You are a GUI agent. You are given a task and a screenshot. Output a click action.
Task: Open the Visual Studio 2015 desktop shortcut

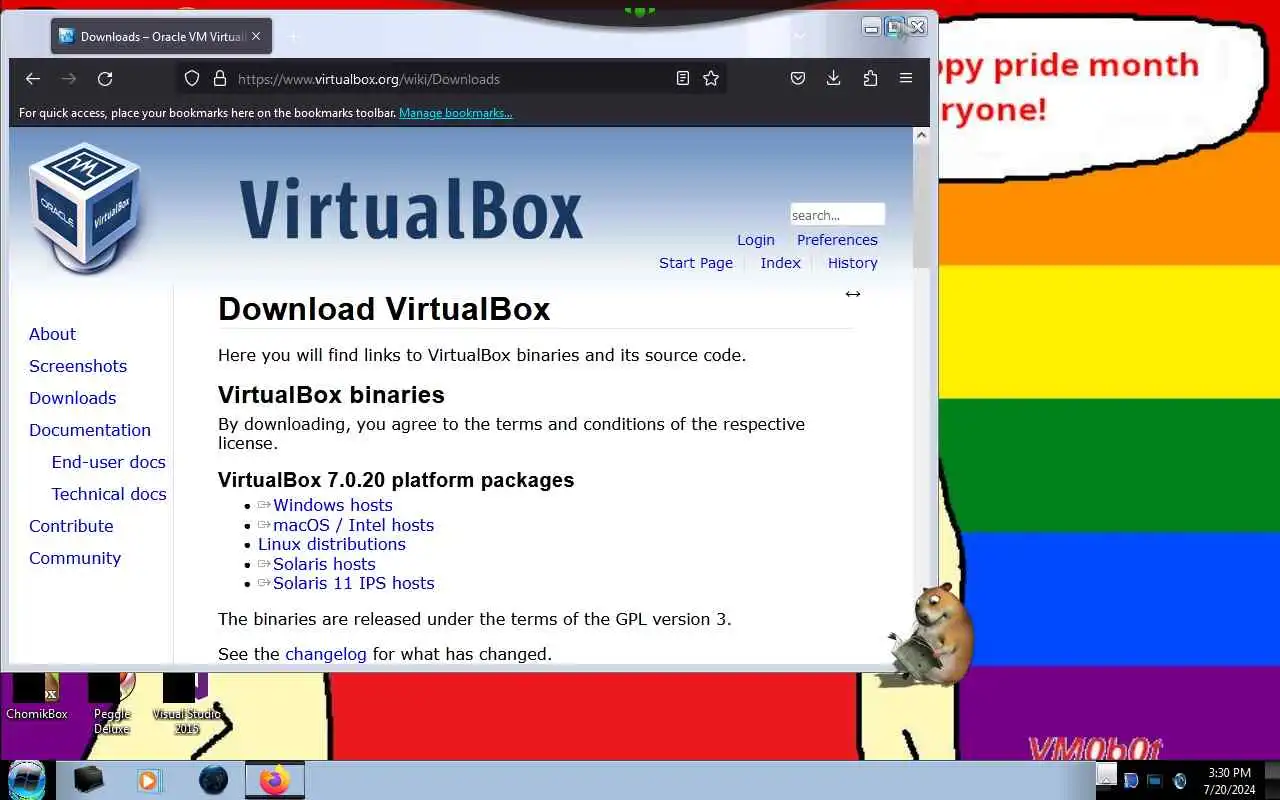pyautogui.click(x=187, y=703)
